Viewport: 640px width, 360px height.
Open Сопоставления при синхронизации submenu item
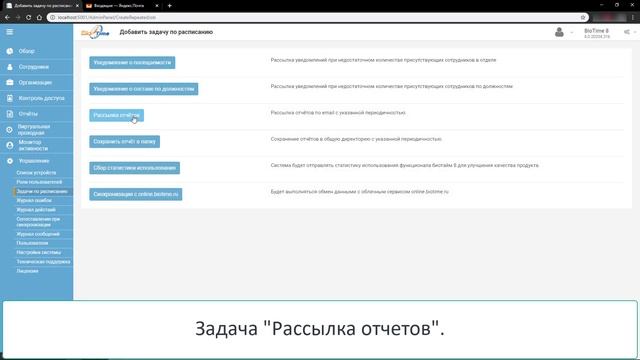click(x=38, y=222)
